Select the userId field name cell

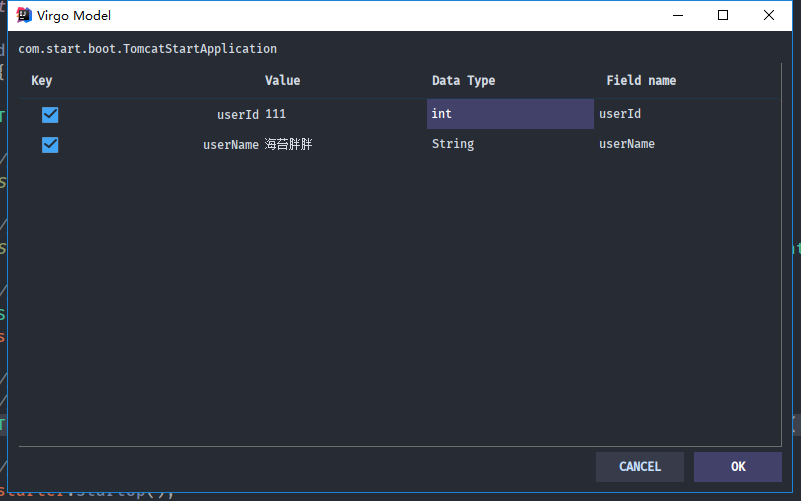(686, 114)
